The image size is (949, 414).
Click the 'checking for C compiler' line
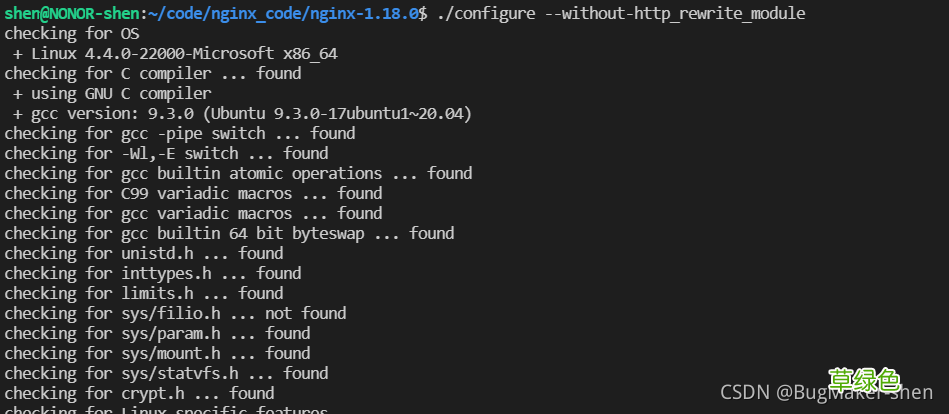coord(153,73)
